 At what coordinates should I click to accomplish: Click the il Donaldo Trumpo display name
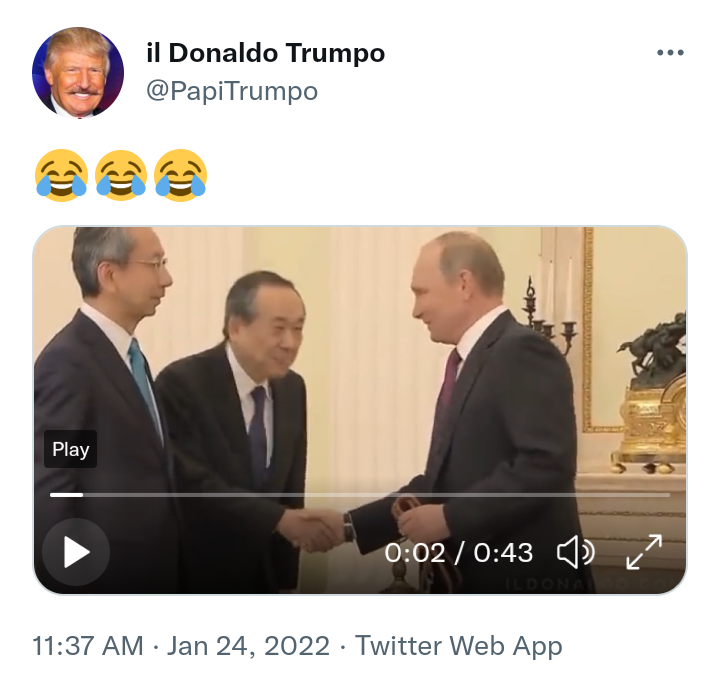pyautogui.click(x=265, y=53)
